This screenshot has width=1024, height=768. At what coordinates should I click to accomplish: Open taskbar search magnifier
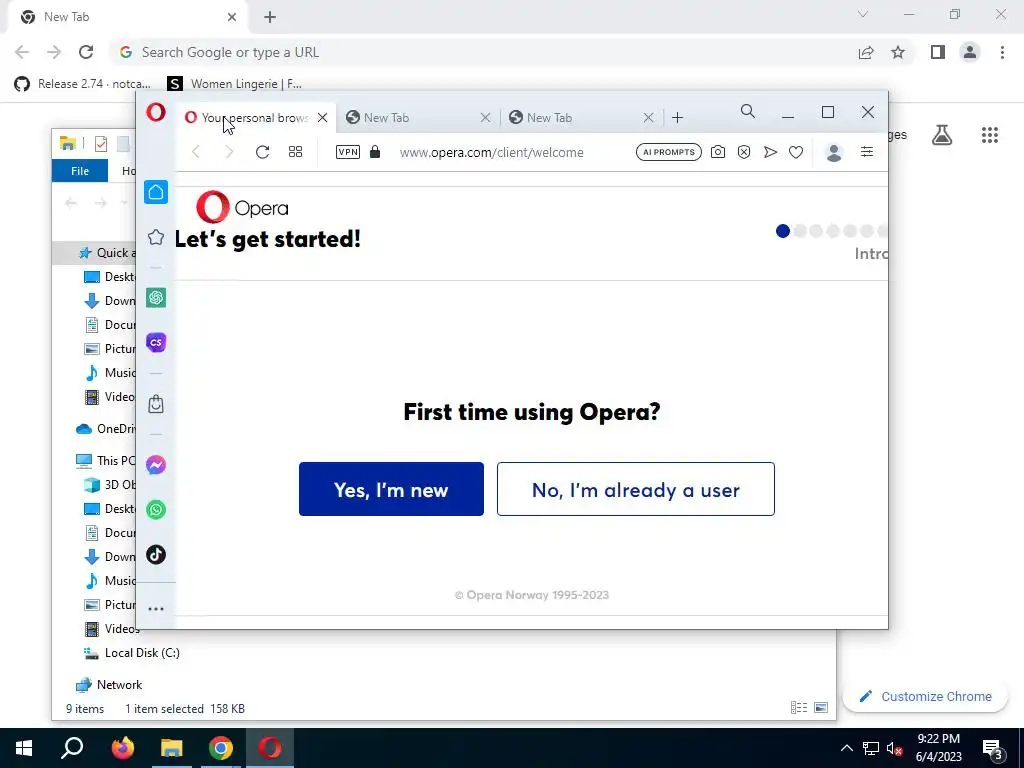pyautogui.click(x=72, y=748)
